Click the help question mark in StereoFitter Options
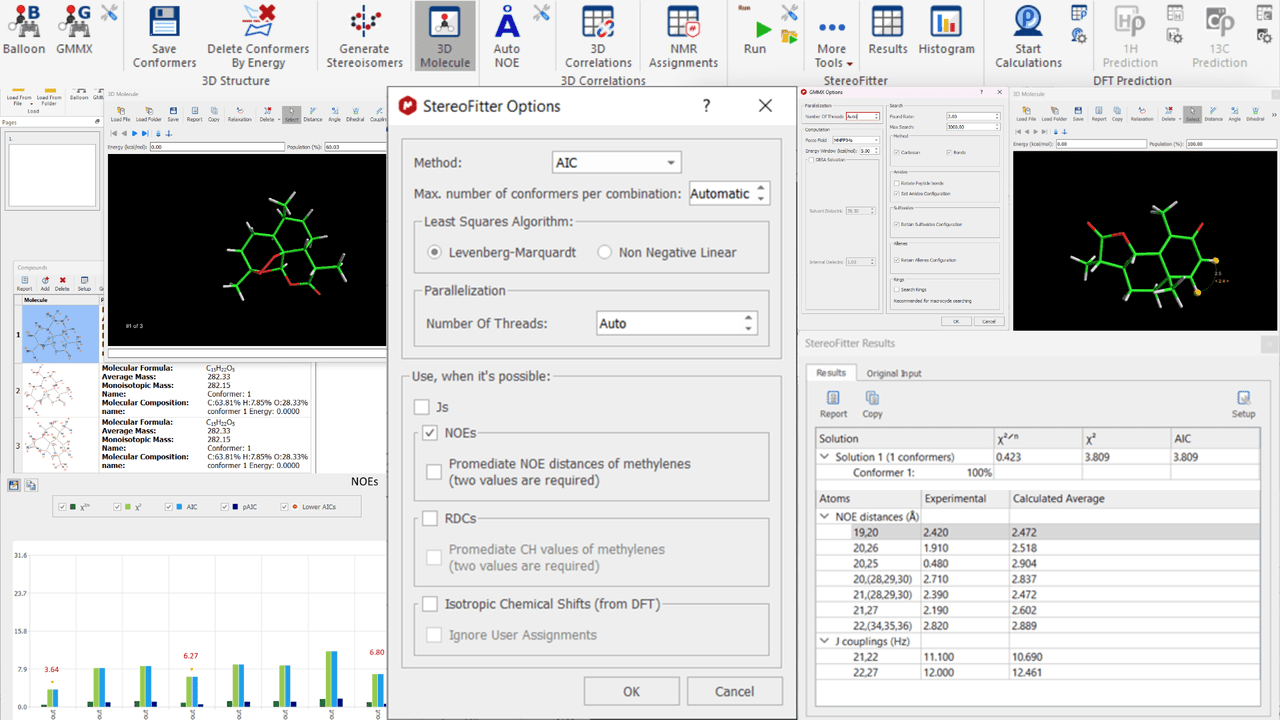 coord(707,106)
